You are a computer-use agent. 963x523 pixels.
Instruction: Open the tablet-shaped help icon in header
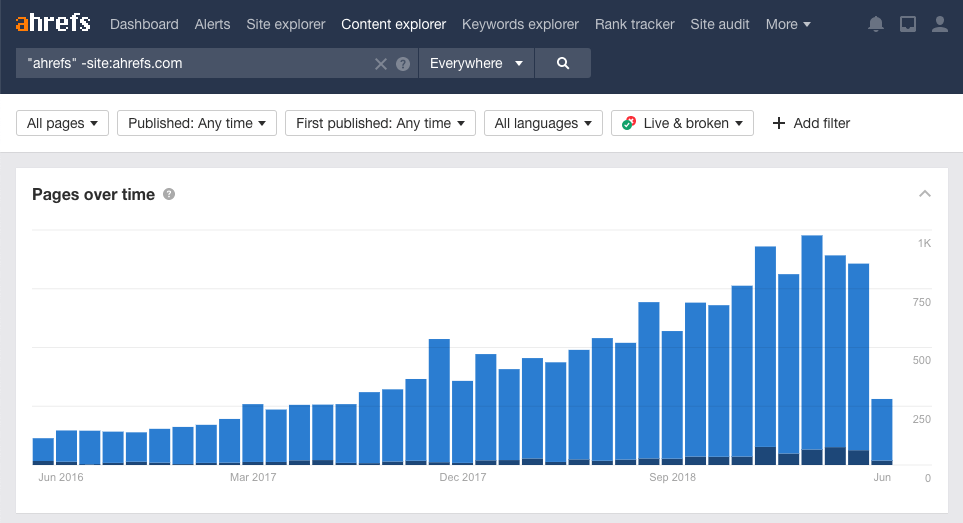[908, 24]
